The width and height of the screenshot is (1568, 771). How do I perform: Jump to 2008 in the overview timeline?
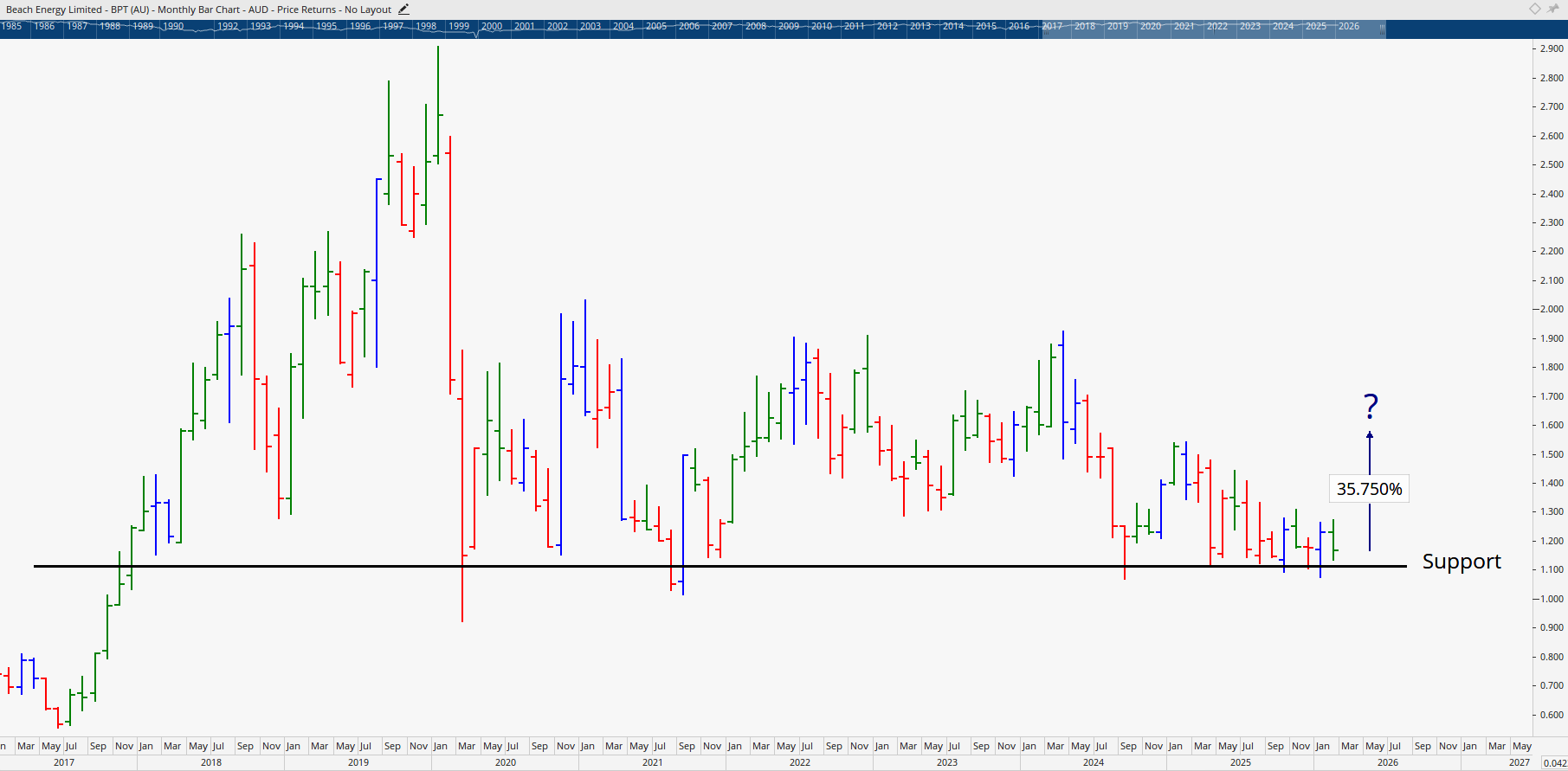coord(756,27)
